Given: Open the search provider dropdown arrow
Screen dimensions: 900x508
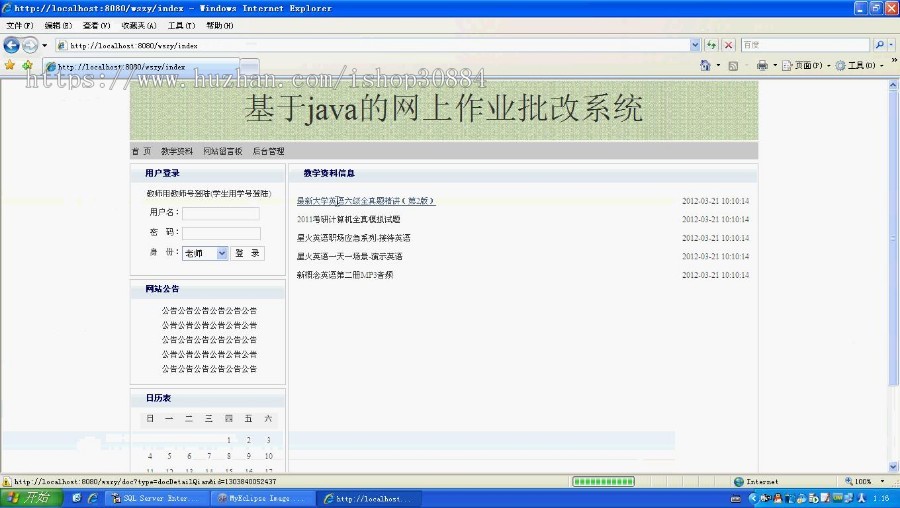Looking at the screenshot, I should coord(891,45).
